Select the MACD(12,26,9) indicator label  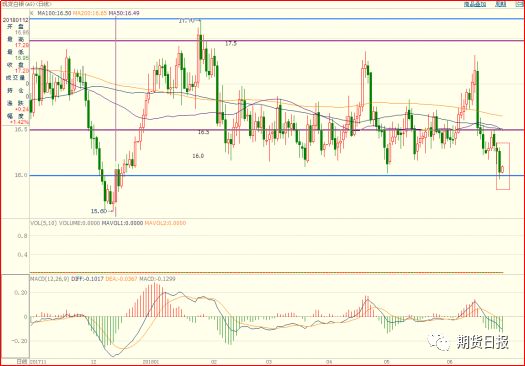point(49,279)
